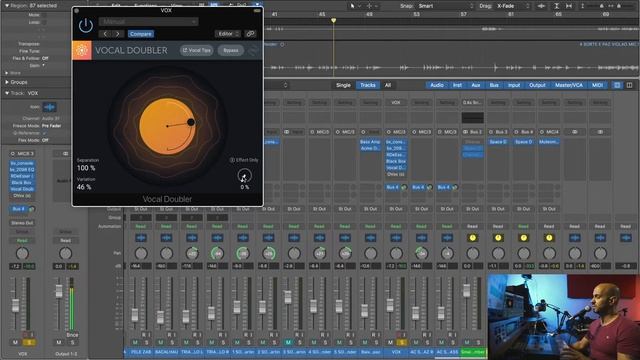The image size is (640, 360).
Task: Open the Manual preset dropdown
Action: point(149,21)
